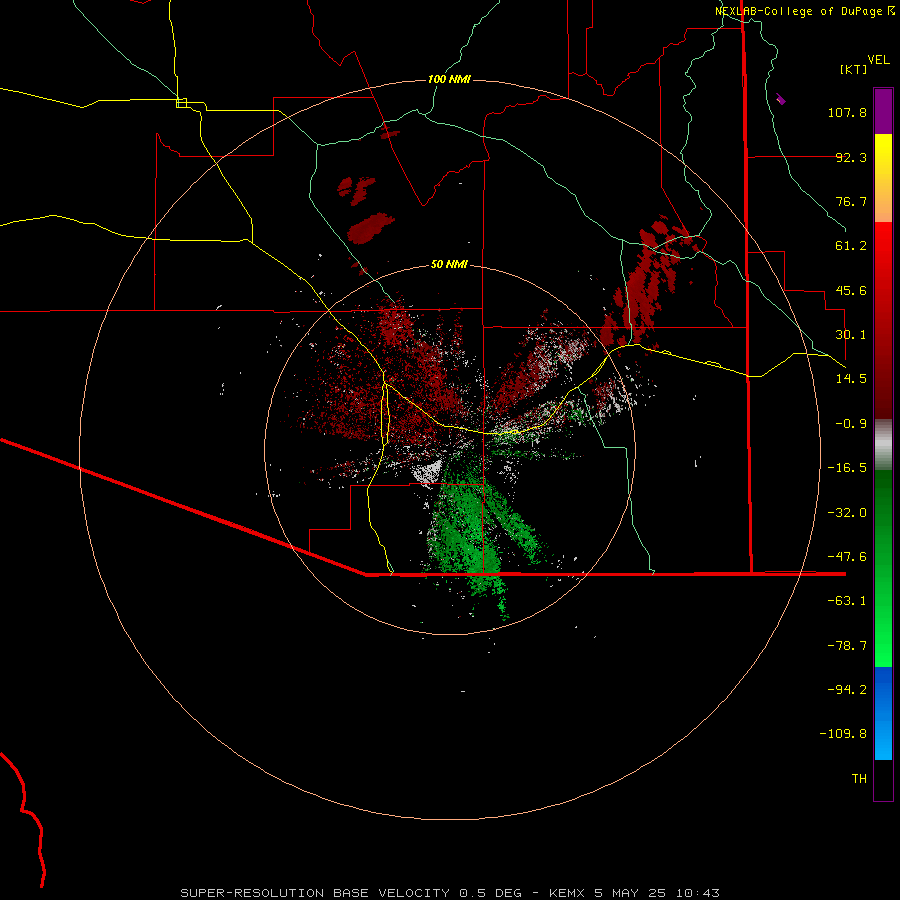Pick the gray near-zero color bar segment
The height and width of the screenshot is (900, 900).
(883, 445)
